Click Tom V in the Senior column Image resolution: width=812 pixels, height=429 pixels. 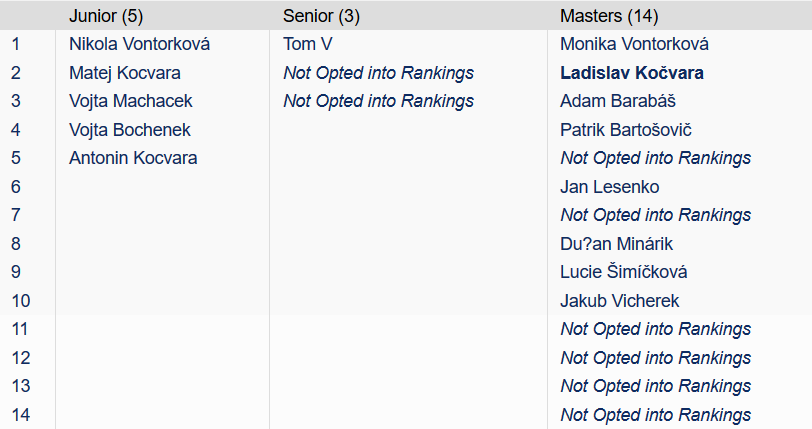308,44
